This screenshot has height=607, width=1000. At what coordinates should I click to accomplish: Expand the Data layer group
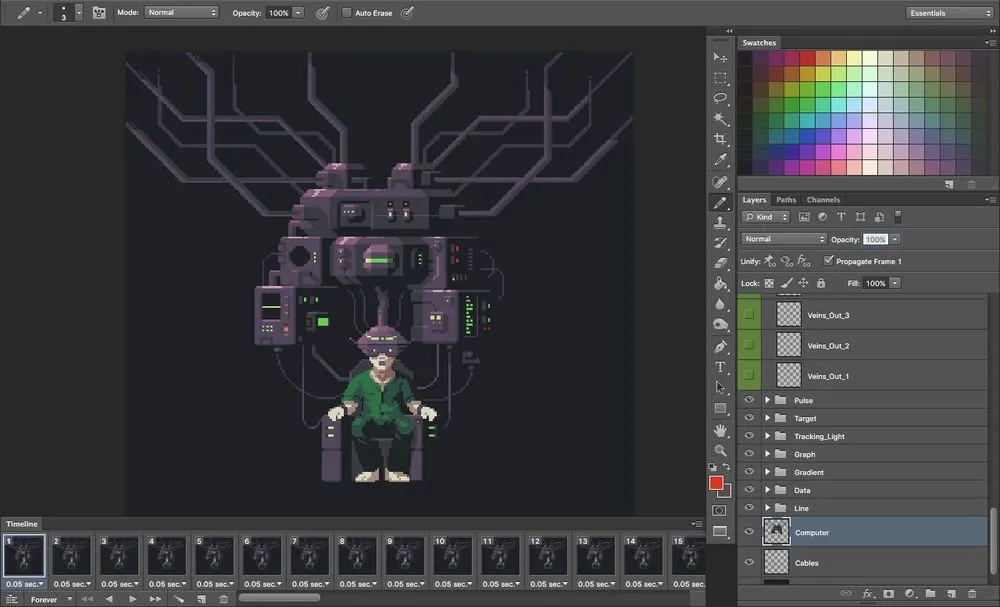click(768, 490)
